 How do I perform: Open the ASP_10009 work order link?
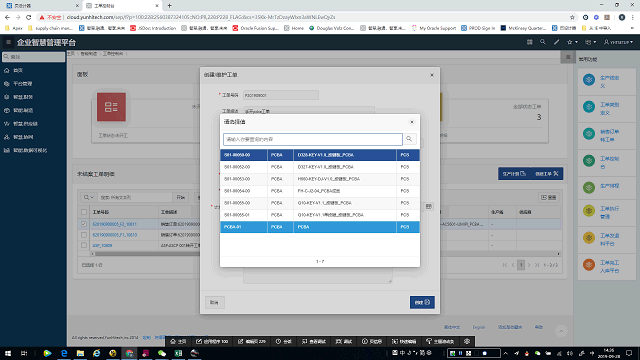(x=102, y=246)
